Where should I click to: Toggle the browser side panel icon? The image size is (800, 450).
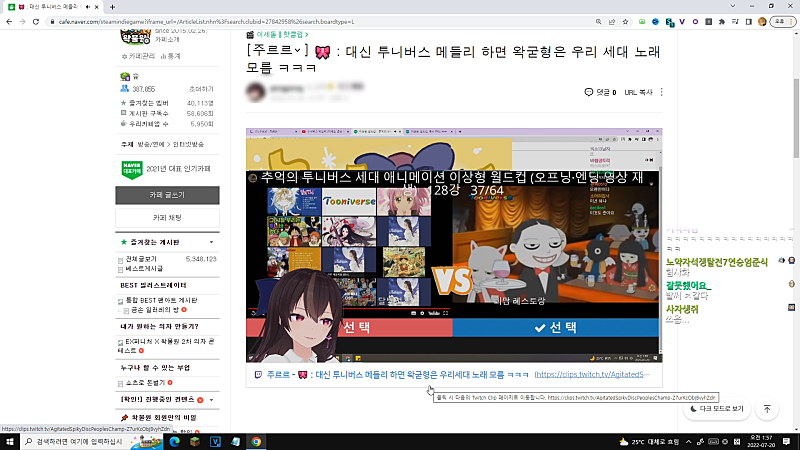coord(748,22)
